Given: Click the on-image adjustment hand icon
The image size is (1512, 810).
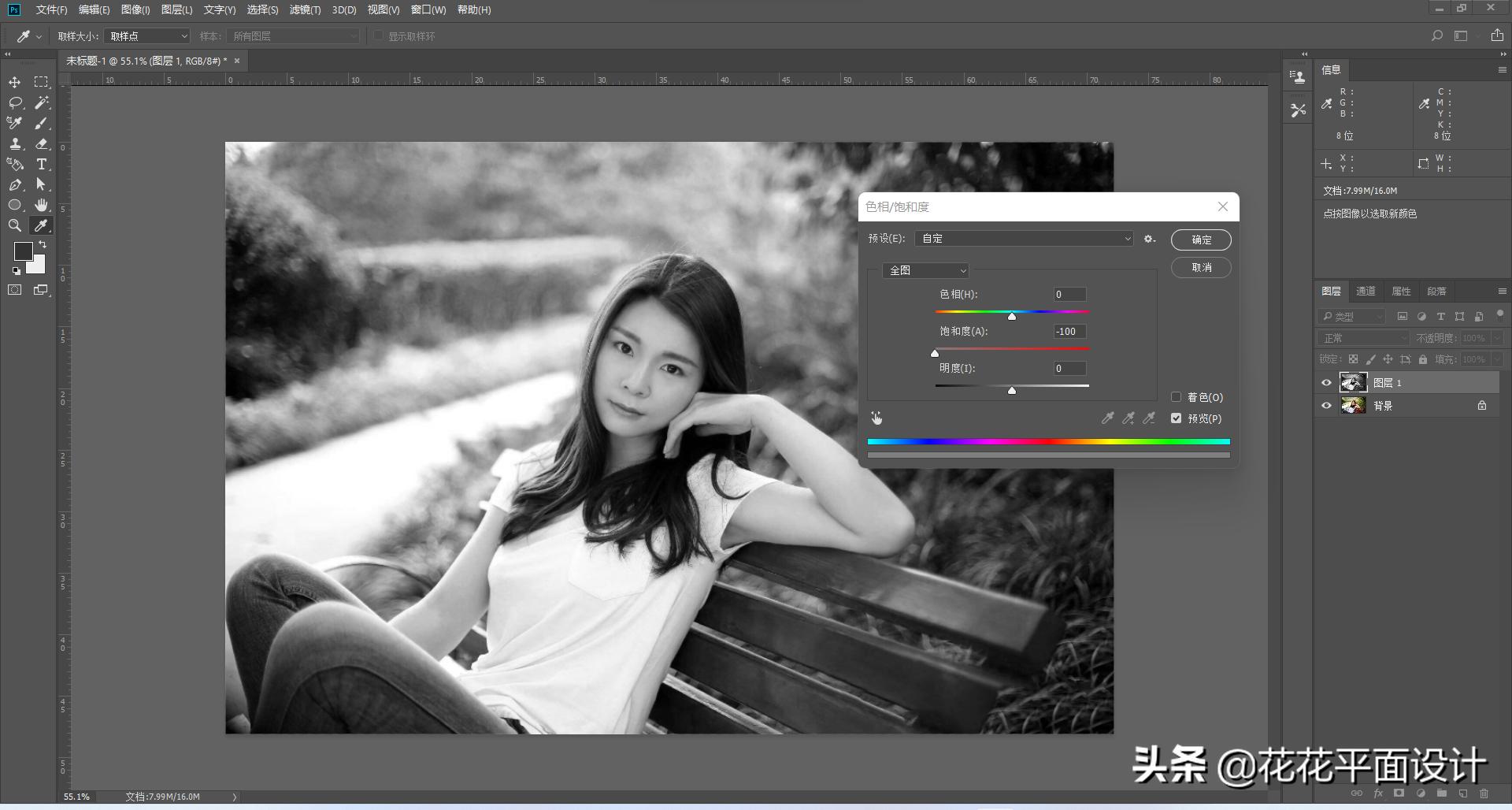Looking at the screenshot, I should click(x=876, y=418).
